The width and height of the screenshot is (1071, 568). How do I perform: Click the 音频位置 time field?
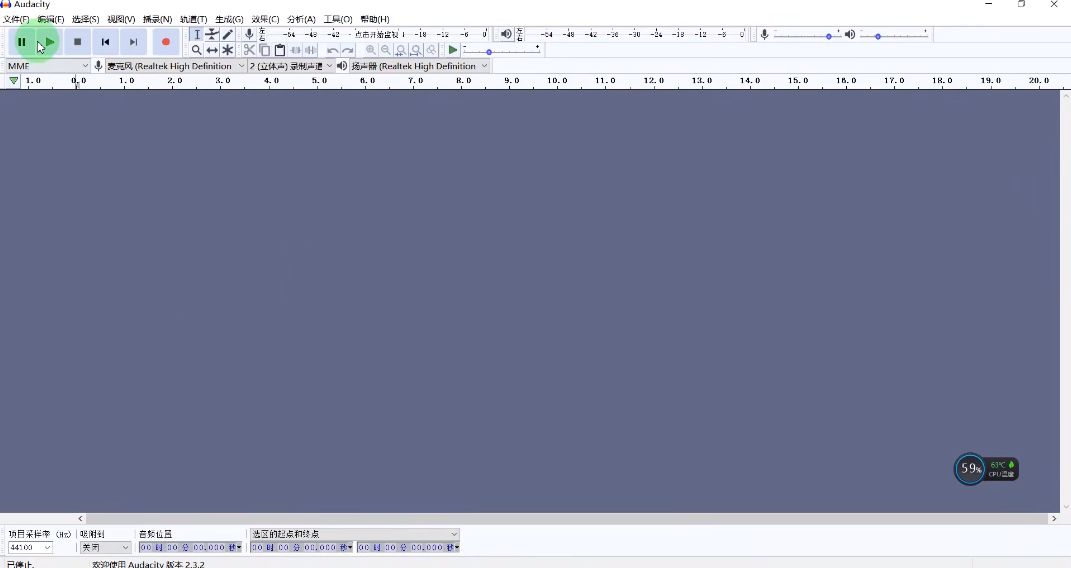tap(191, 548)
